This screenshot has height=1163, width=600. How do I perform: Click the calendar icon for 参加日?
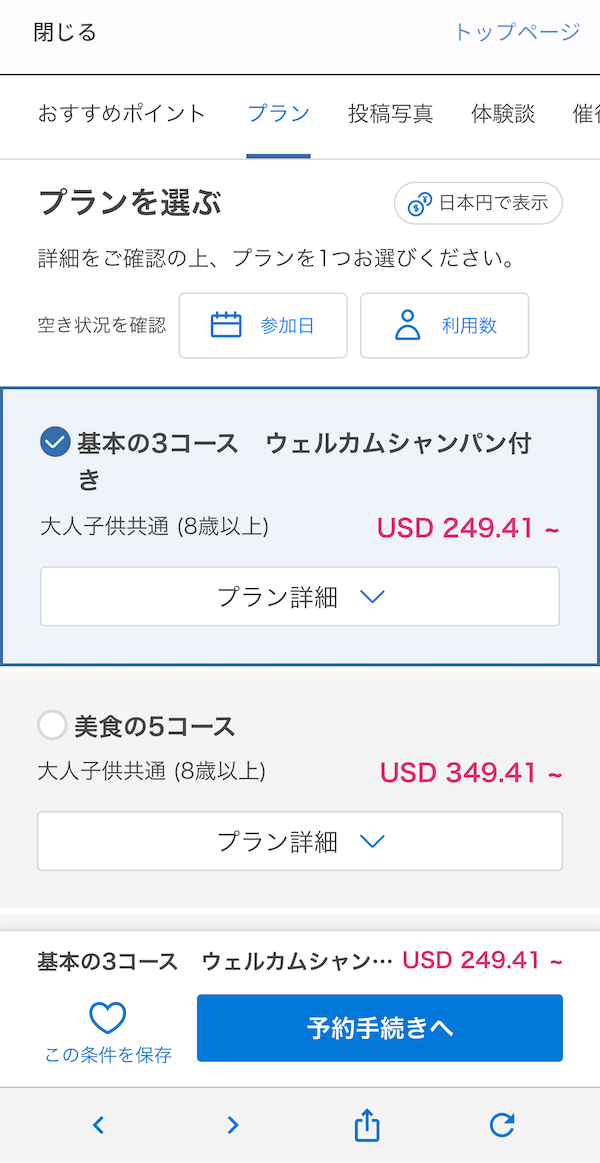point(226,325)
